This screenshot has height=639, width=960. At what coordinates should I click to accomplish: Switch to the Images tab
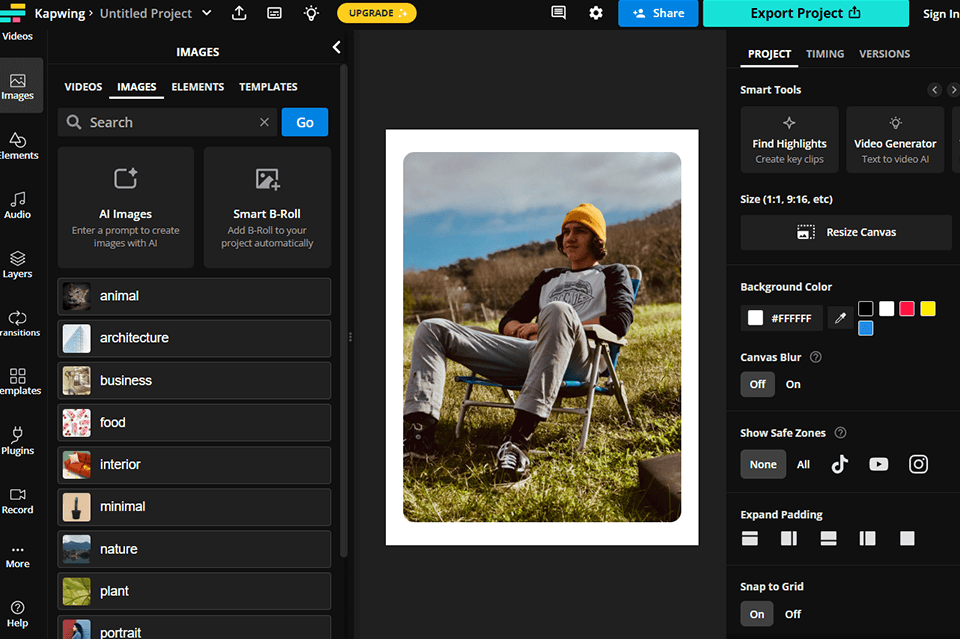(x=137, y=87)
